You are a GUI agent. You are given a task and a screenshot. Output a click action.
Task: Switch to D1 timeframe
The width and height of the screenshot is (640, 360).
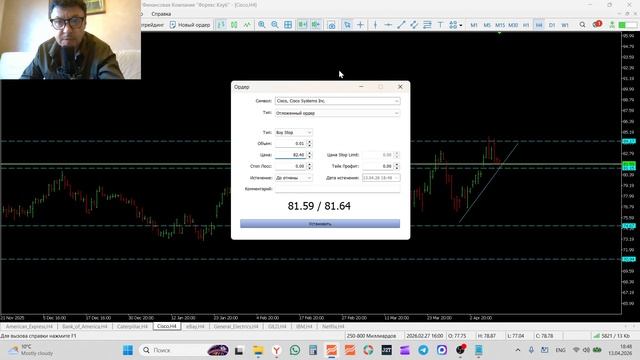pos(552,25)
